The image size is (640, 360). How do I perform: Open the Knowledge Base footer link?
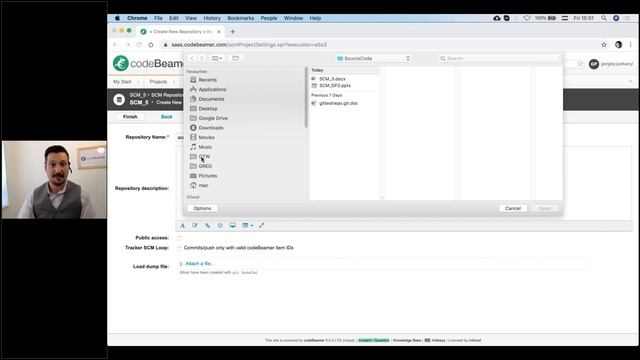click(407, 340)
